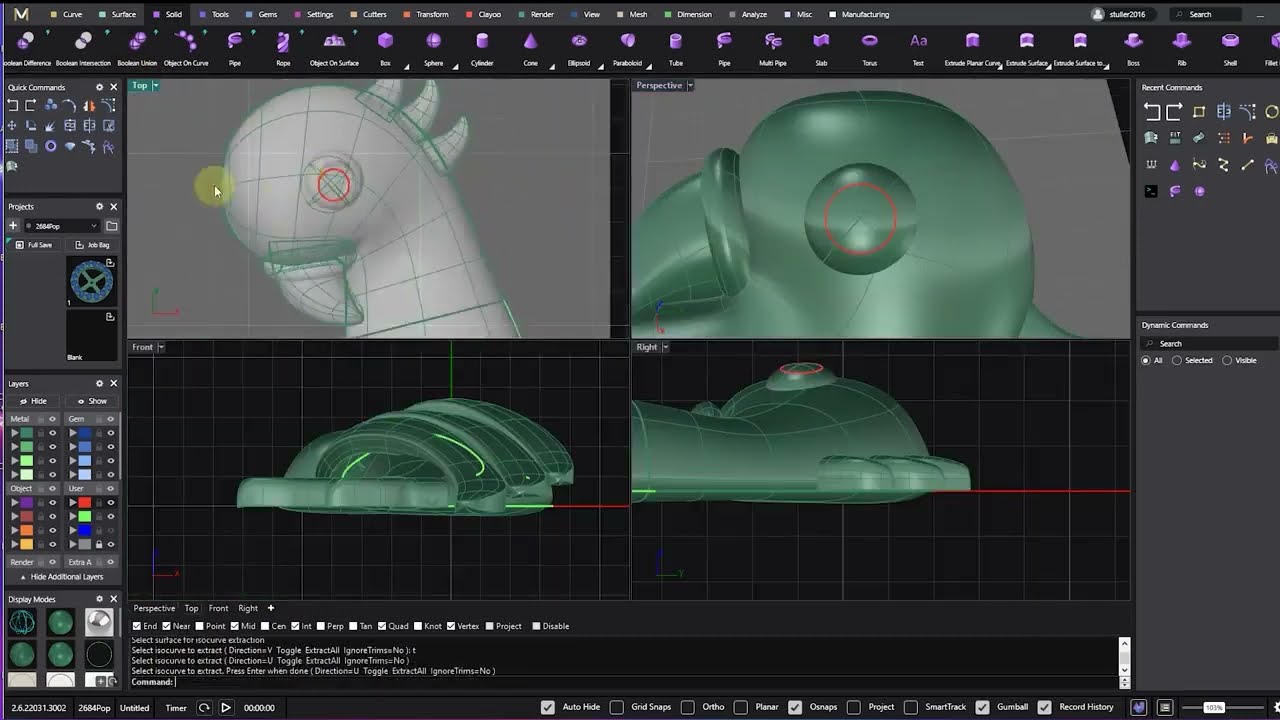The width and height of the screenshot is (1280, 720).
Task: Choose the Object On Surface tool
Action: [334, 49]
